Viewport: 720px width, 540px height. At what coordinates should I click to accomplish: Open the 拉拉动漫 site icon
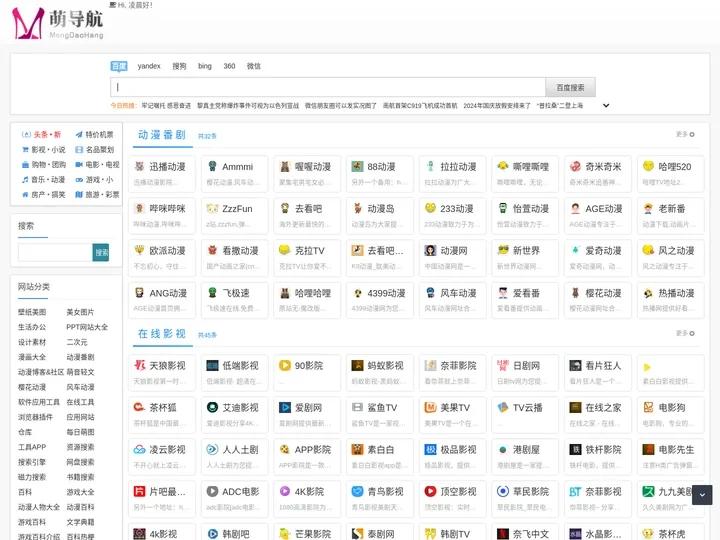click(x=430, y=166)
